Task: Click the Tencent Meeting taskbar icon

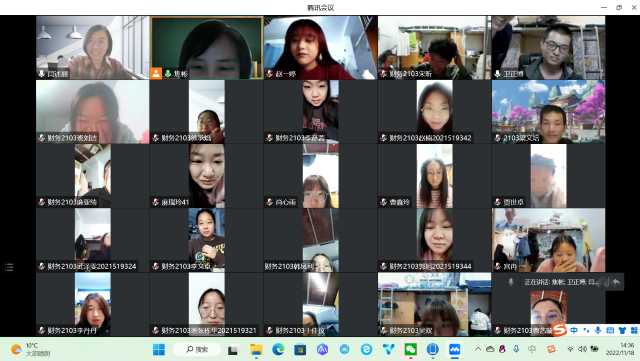Action: 454,349
